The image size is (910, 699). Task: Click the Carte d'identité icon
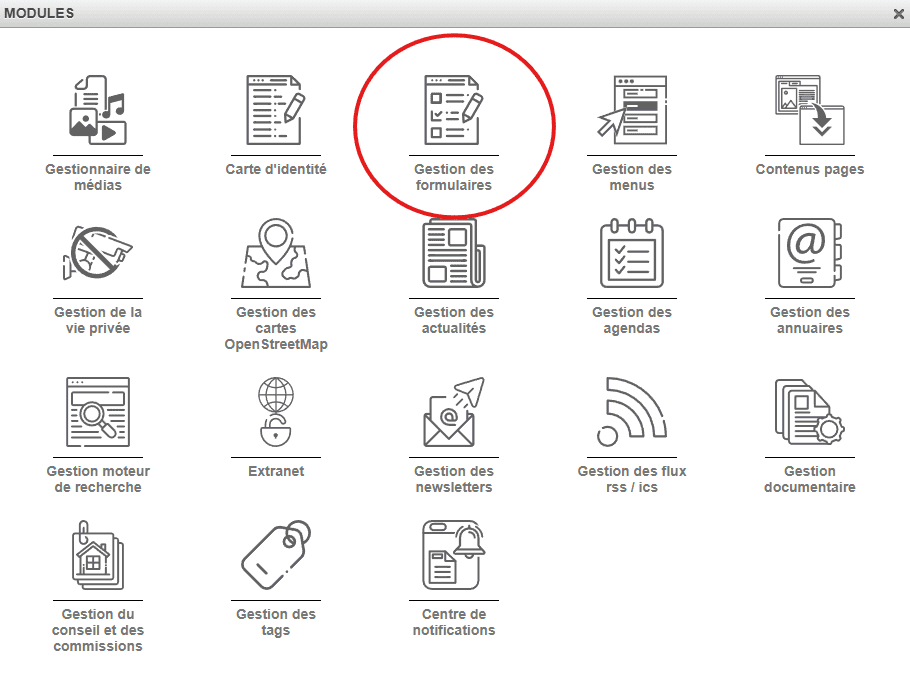(276, 110)
